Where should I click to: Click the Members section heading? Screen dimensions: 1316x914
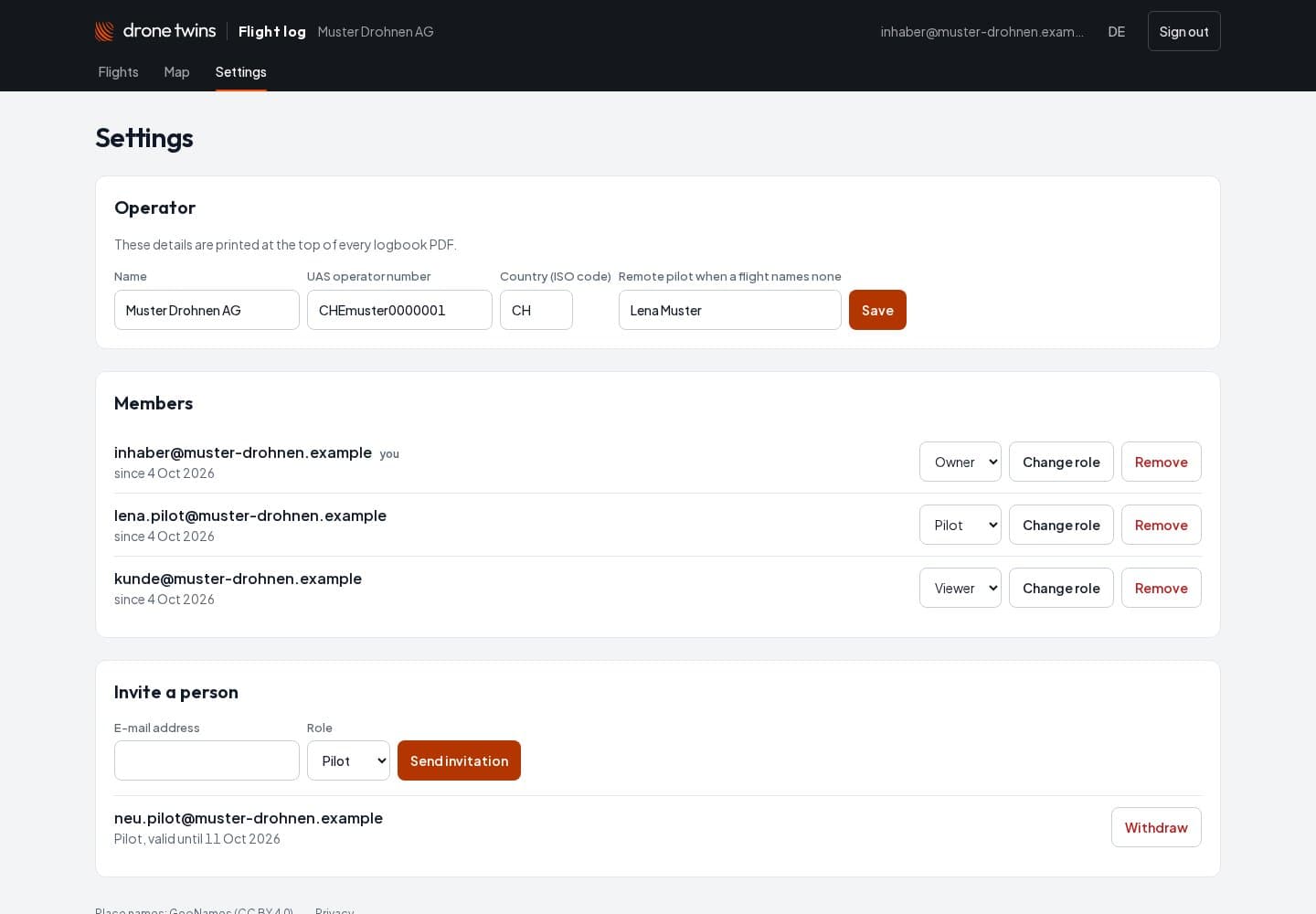tap(154, 403)
